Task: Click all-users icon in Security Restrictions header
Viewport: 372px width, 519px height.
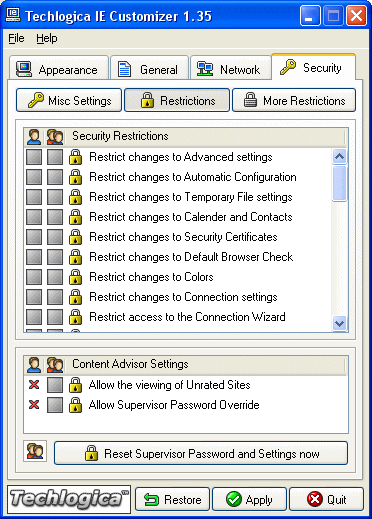Action: pos(55,137)
